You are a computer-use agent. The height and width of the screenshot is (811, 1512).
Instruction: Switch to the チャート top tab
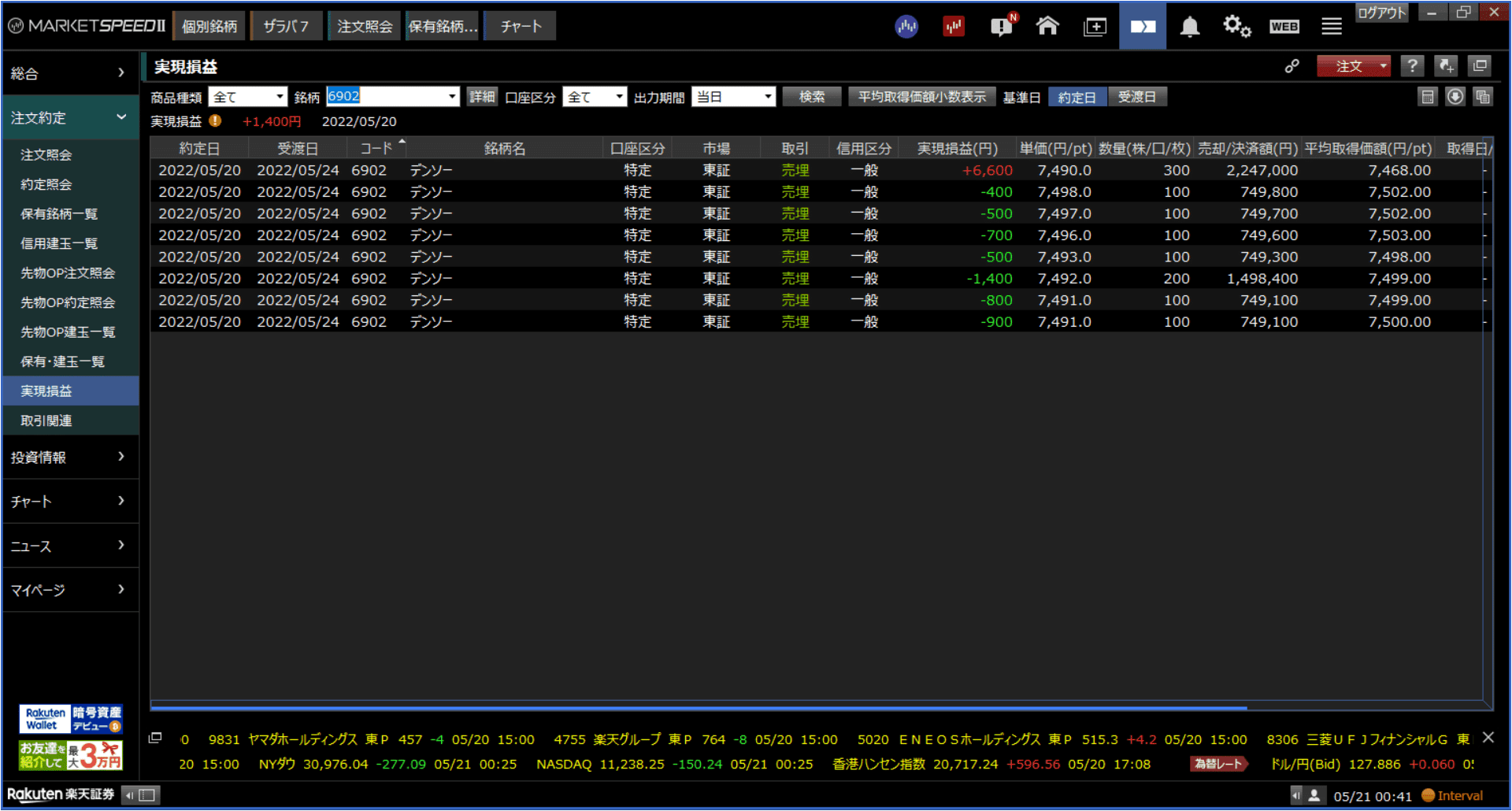coord(521,26)
